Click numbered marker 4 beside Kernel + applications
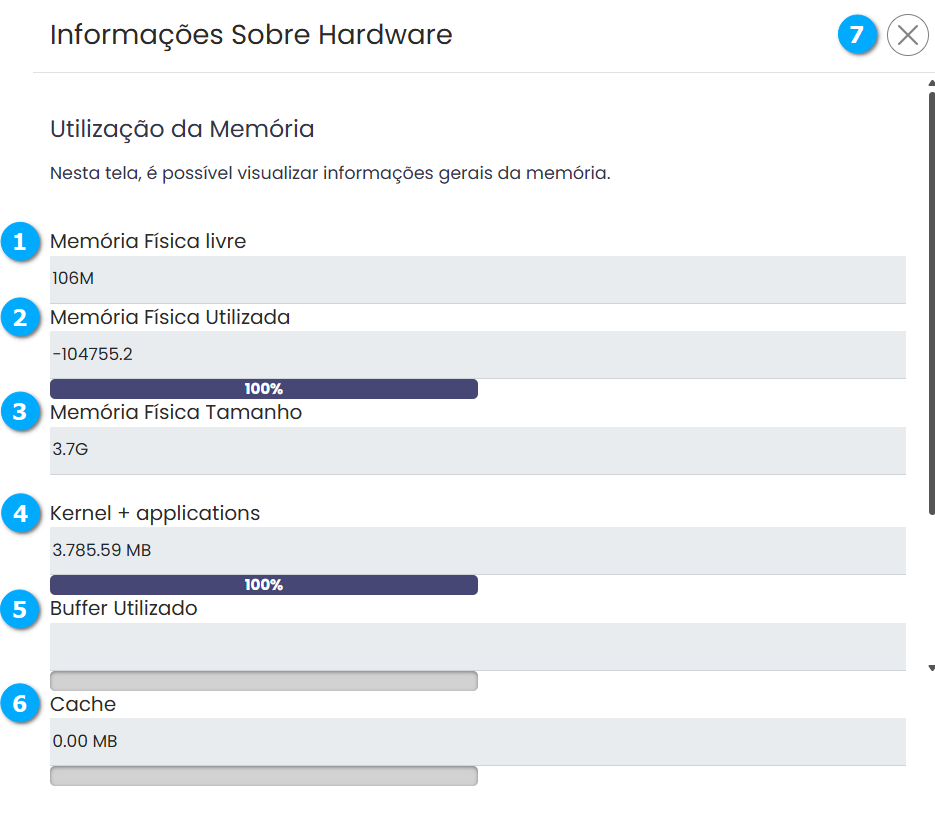The image size is (935, 813). click(x=20, y=514)
